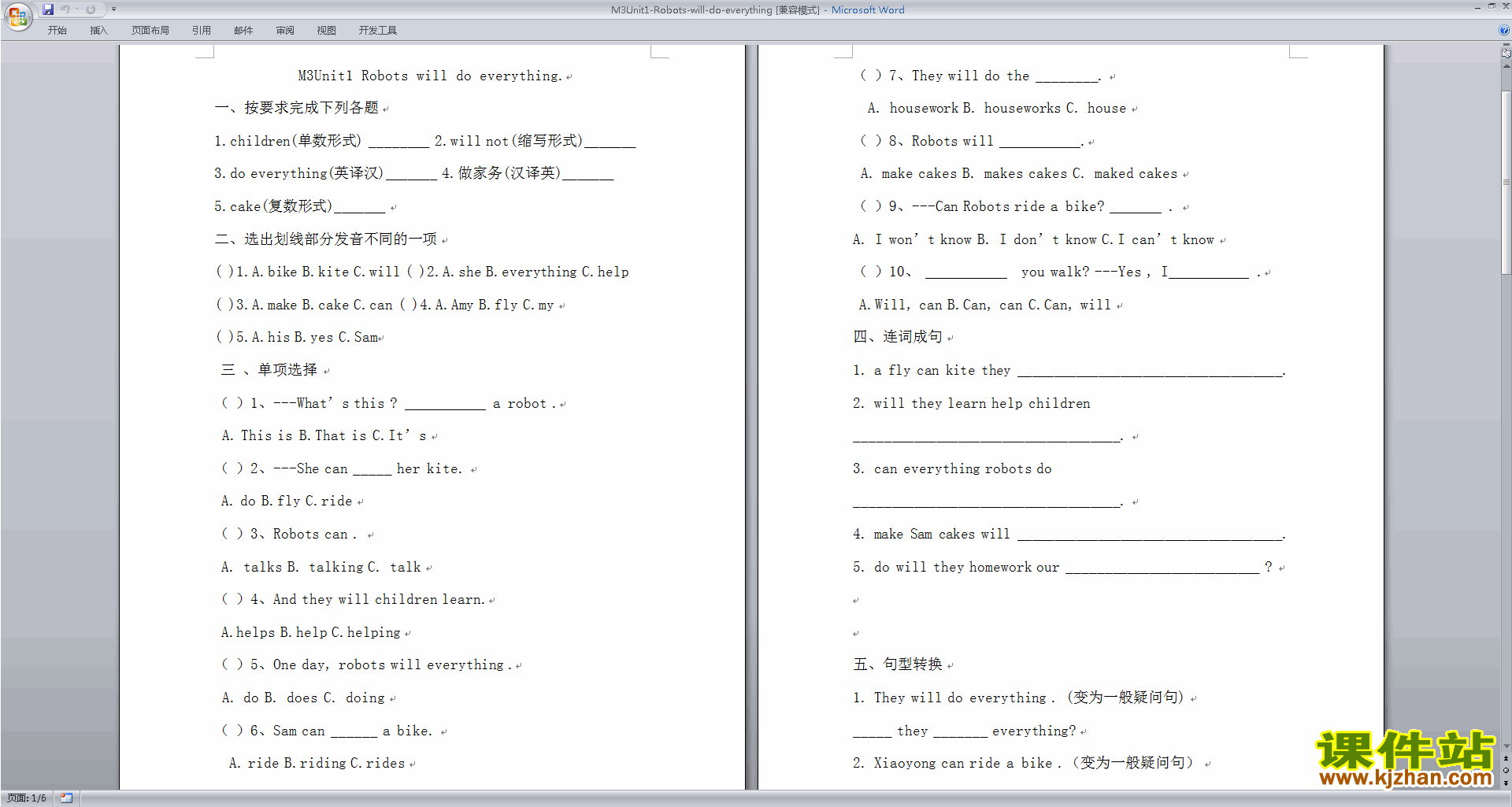Click the line 'A. This is B. That is C. It's'

coord(324,435)
